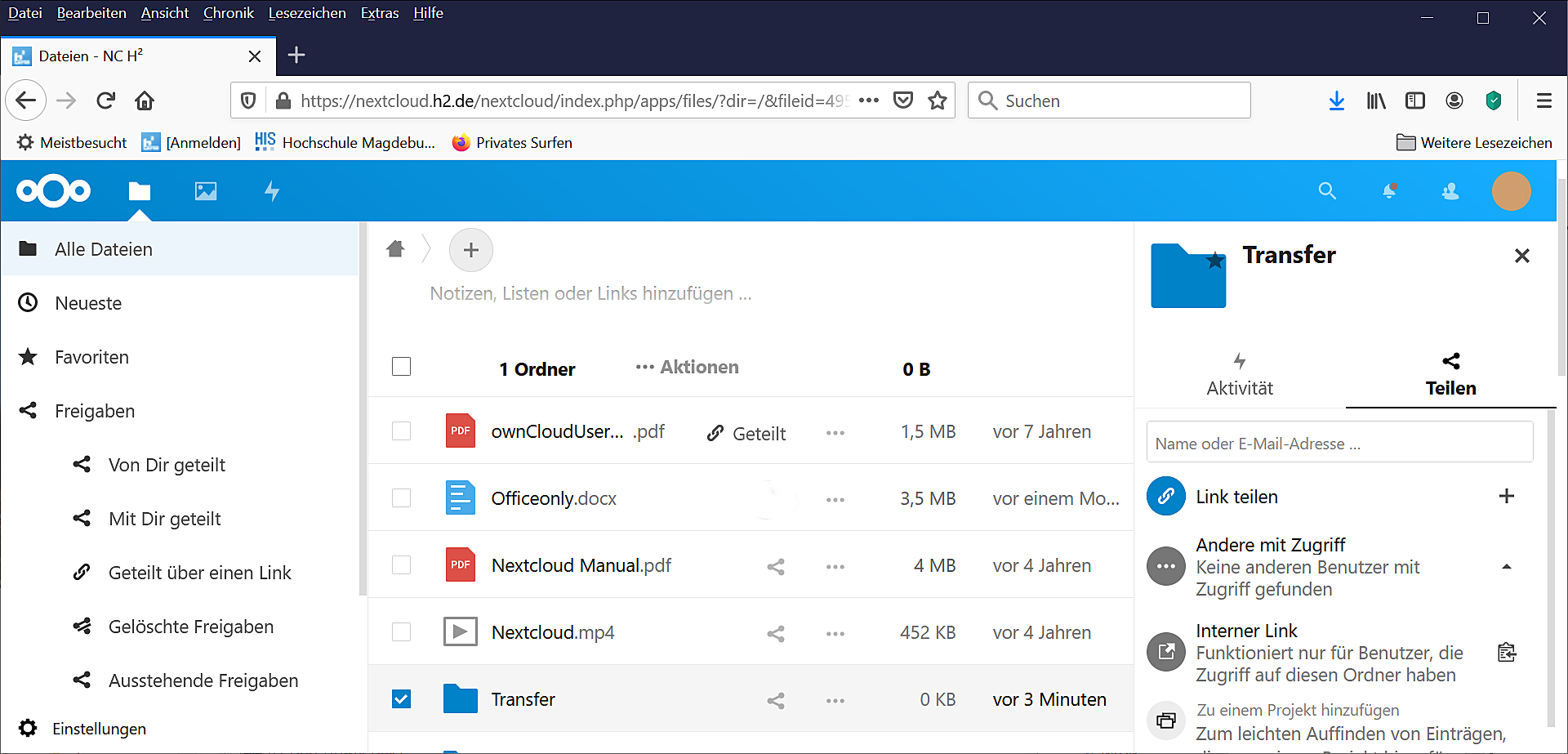The width and height of the screenshot is (1568, 754).
Task: Click the Name oder E-Mail-Adresse field
Action: click(1339, 444)
